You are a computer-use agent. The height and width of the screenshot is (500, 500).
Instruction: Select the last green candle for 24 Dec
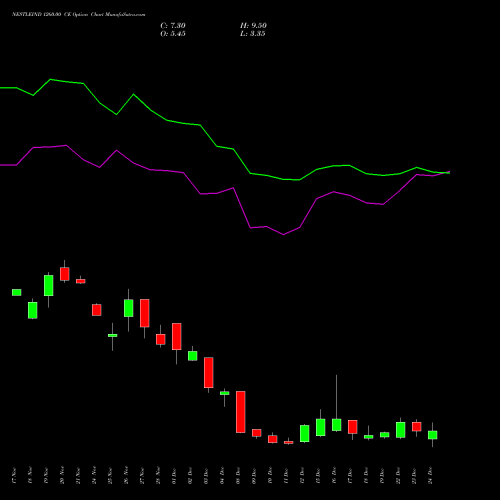tap(433, 435)
